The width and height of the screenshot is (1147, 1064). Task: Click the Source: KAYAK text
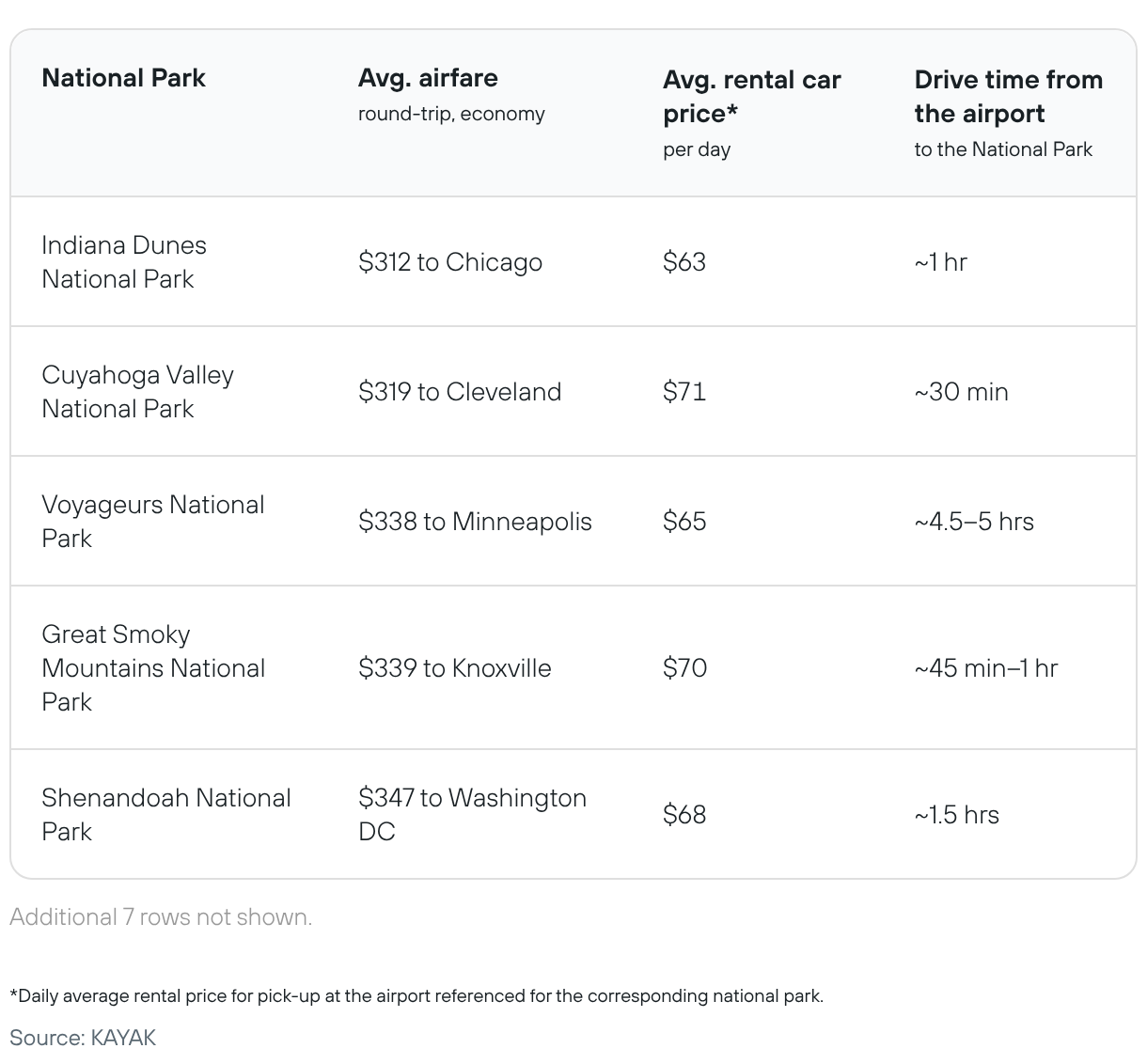pyautogui.click(x=83, y=1038)
